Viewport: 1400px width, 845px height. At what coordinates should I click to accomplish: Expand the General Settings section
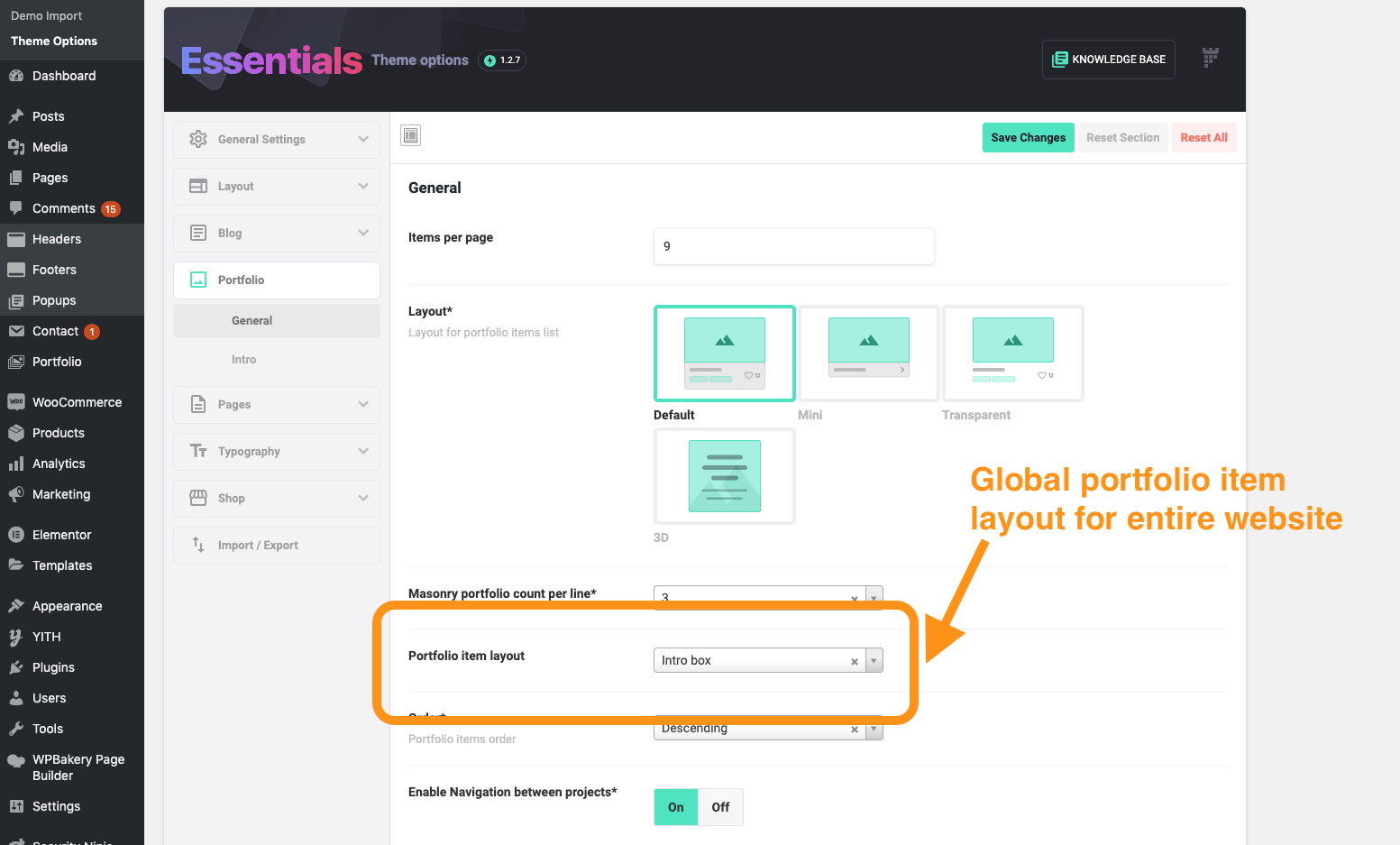click(x=277, y=139)
